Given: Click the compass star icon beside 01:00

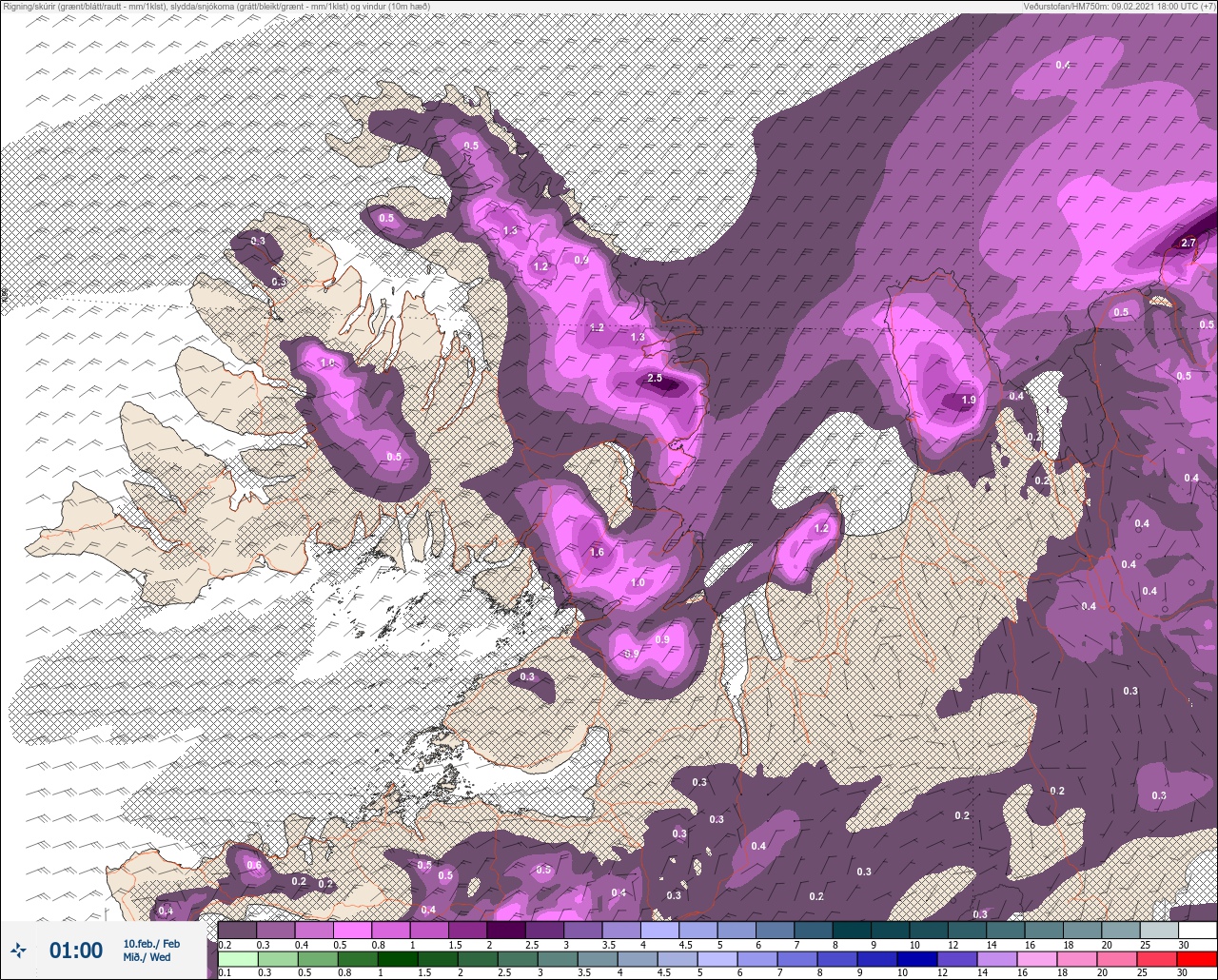Looking at the screenshot, I should pyautogui.click(x=18, y=950).
